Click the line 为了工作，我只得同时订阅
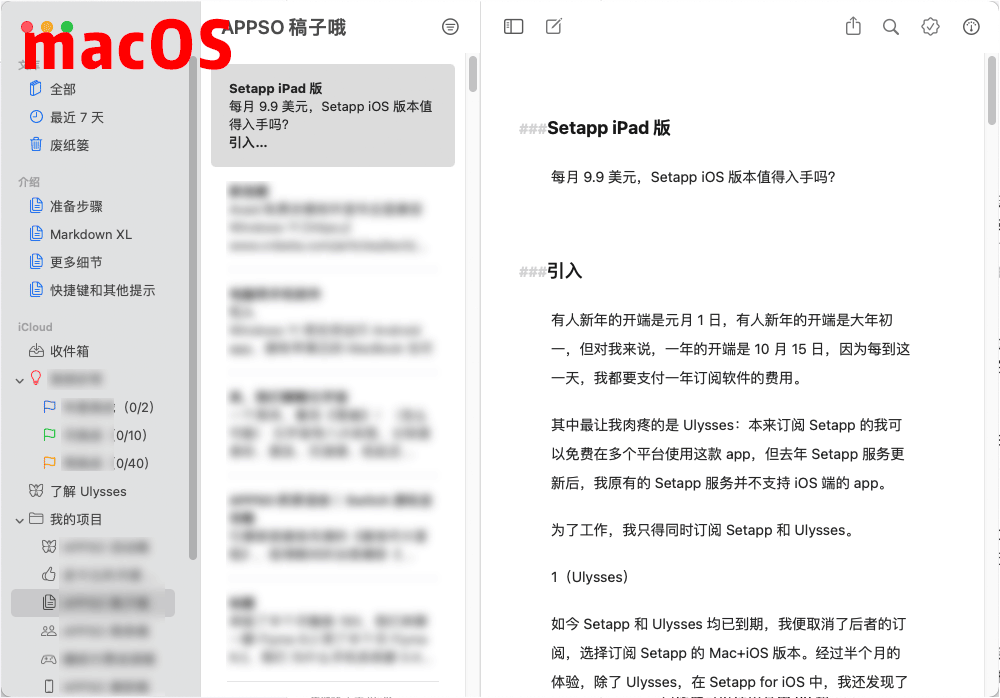Viewport: 1000px width, 698px height. pos(703,530)
